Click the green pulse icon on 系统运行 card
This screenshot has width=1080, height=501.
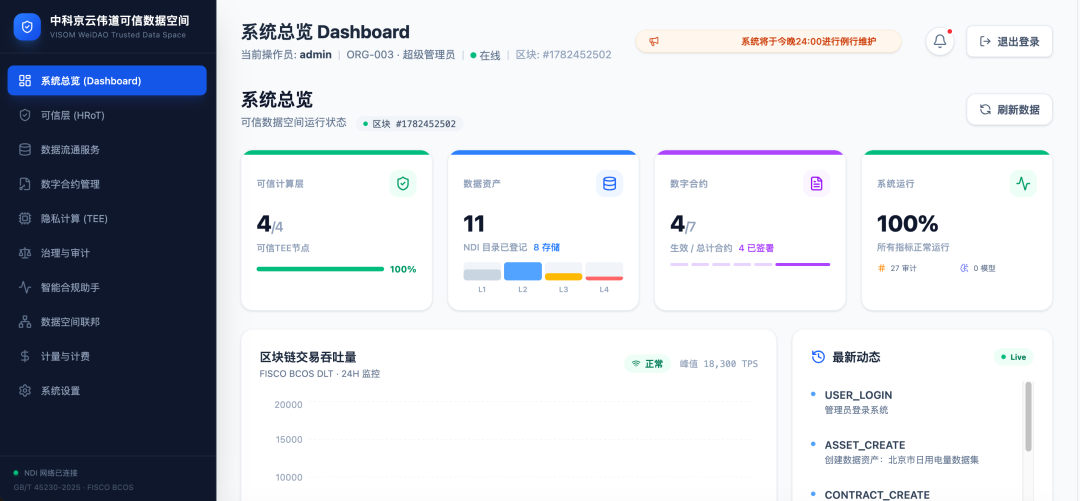pos(1023,184)
